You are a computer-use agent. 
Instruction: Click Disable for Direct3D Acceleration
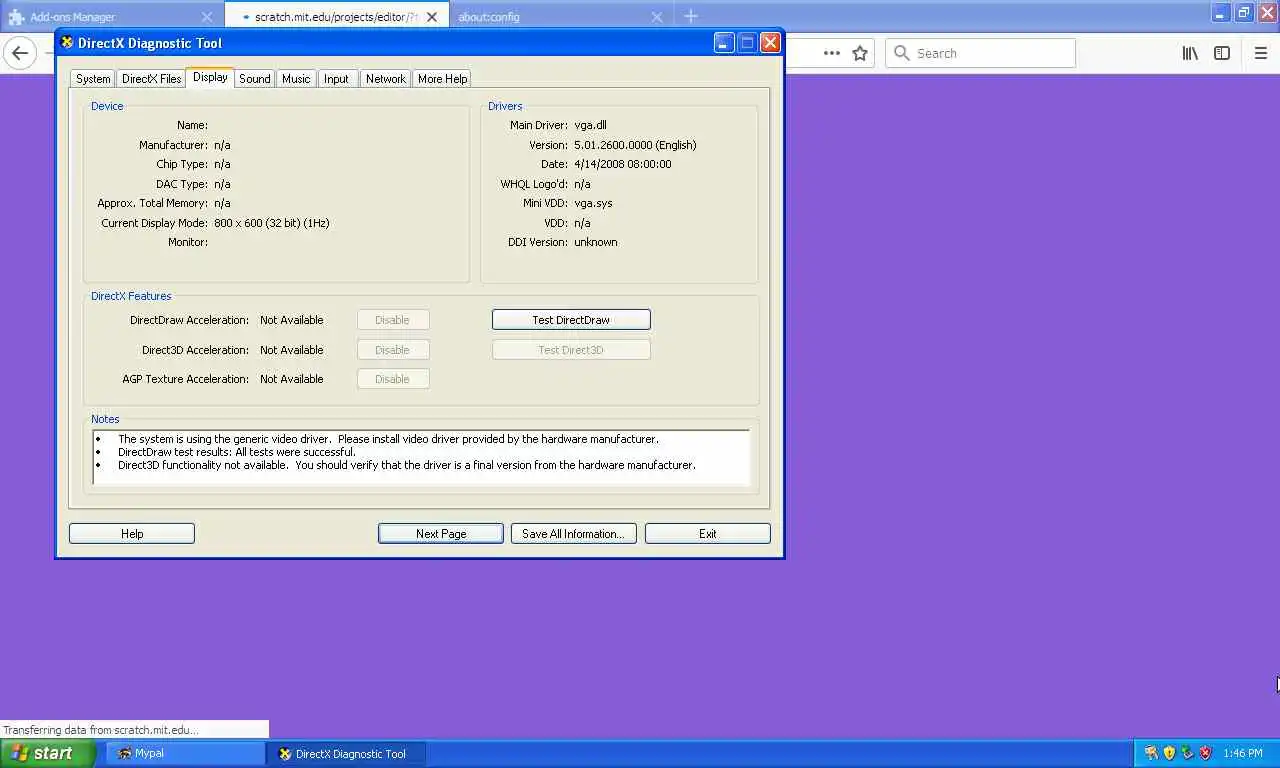click(393, 350)
